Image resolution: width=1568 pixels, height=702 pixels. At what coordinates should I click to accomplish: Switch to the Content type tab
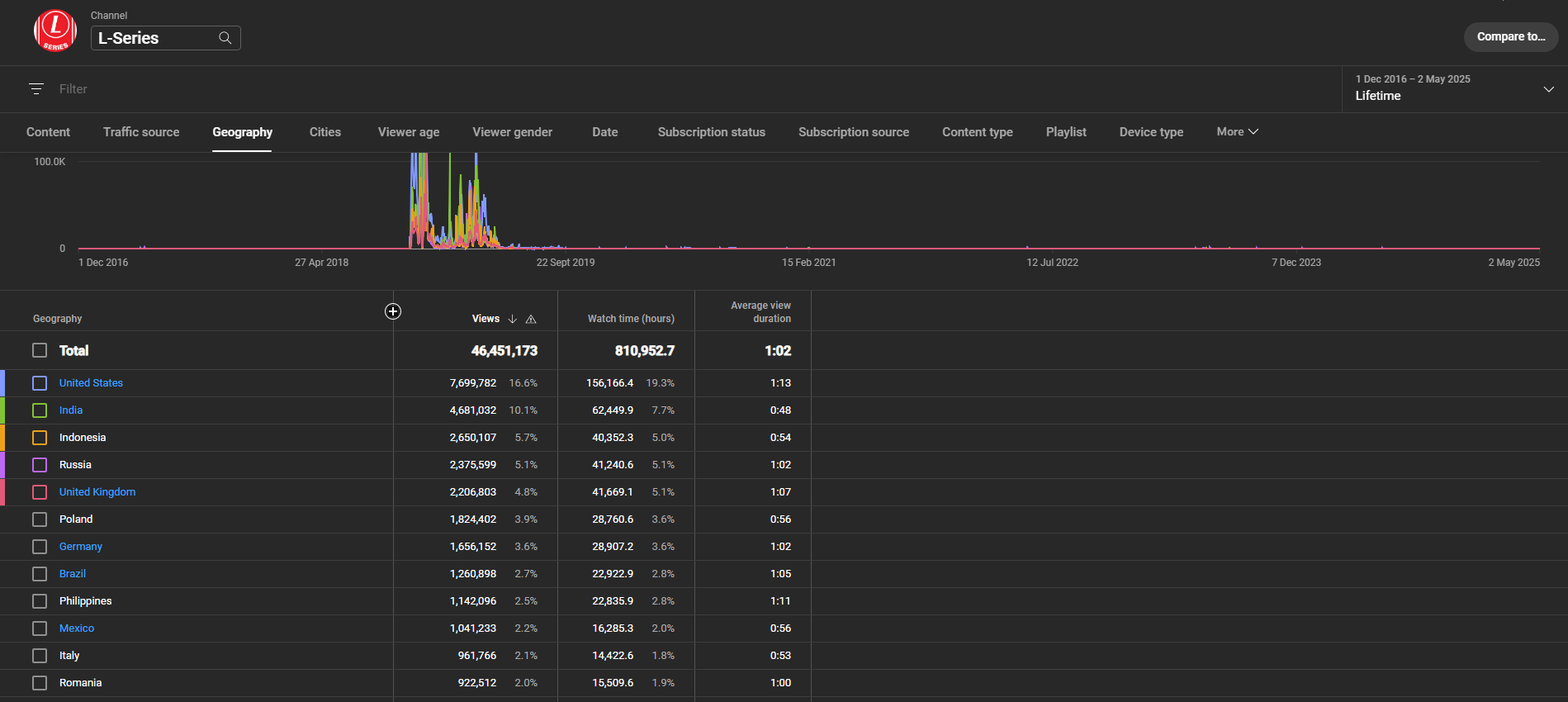(x=978, y=132)
